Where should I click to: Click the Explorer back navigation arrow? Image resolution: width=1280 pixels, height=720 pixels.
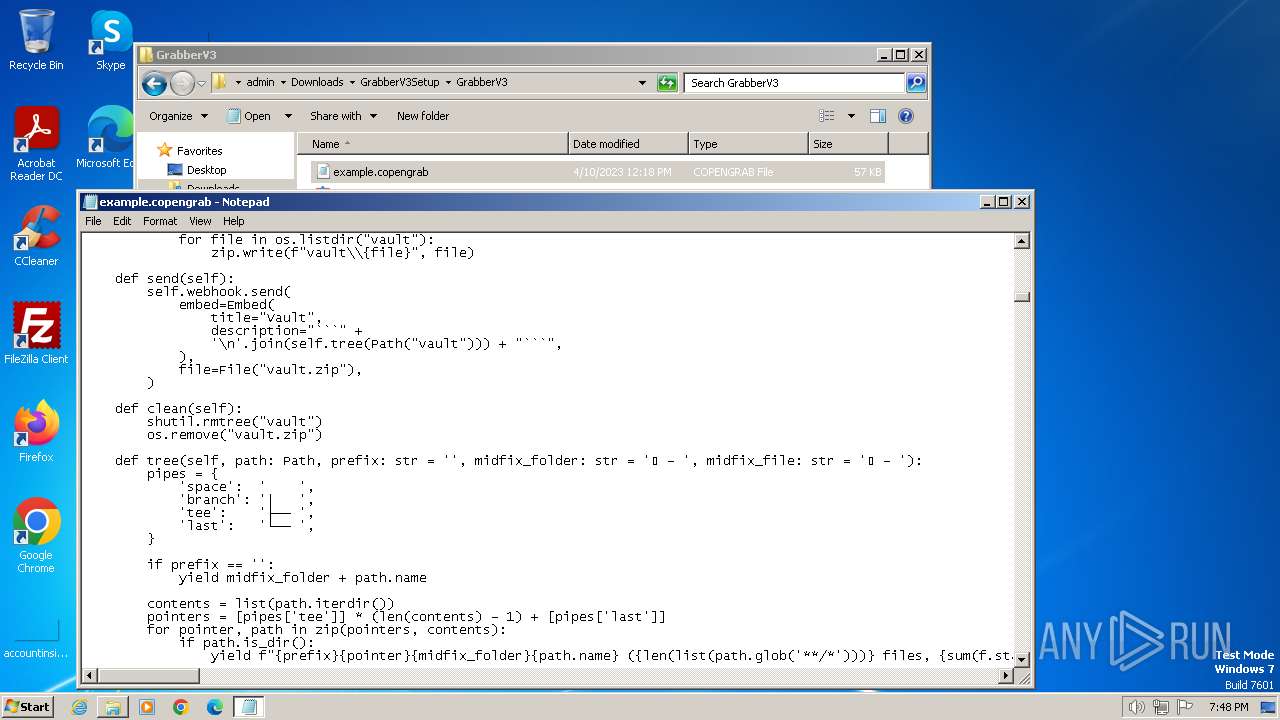154,83
